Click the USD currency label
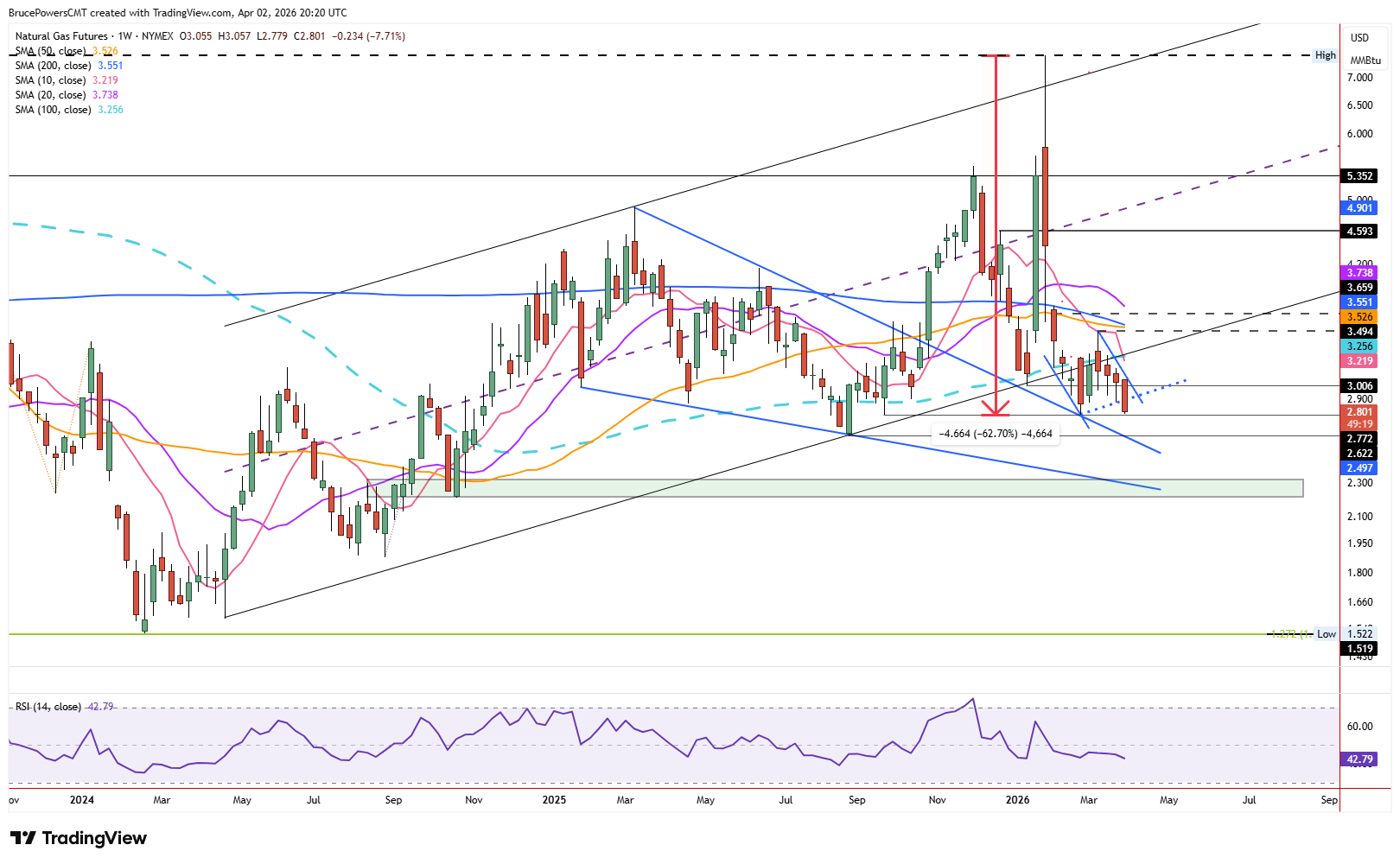This screenshot has height=864, width=1400. 1360,38
